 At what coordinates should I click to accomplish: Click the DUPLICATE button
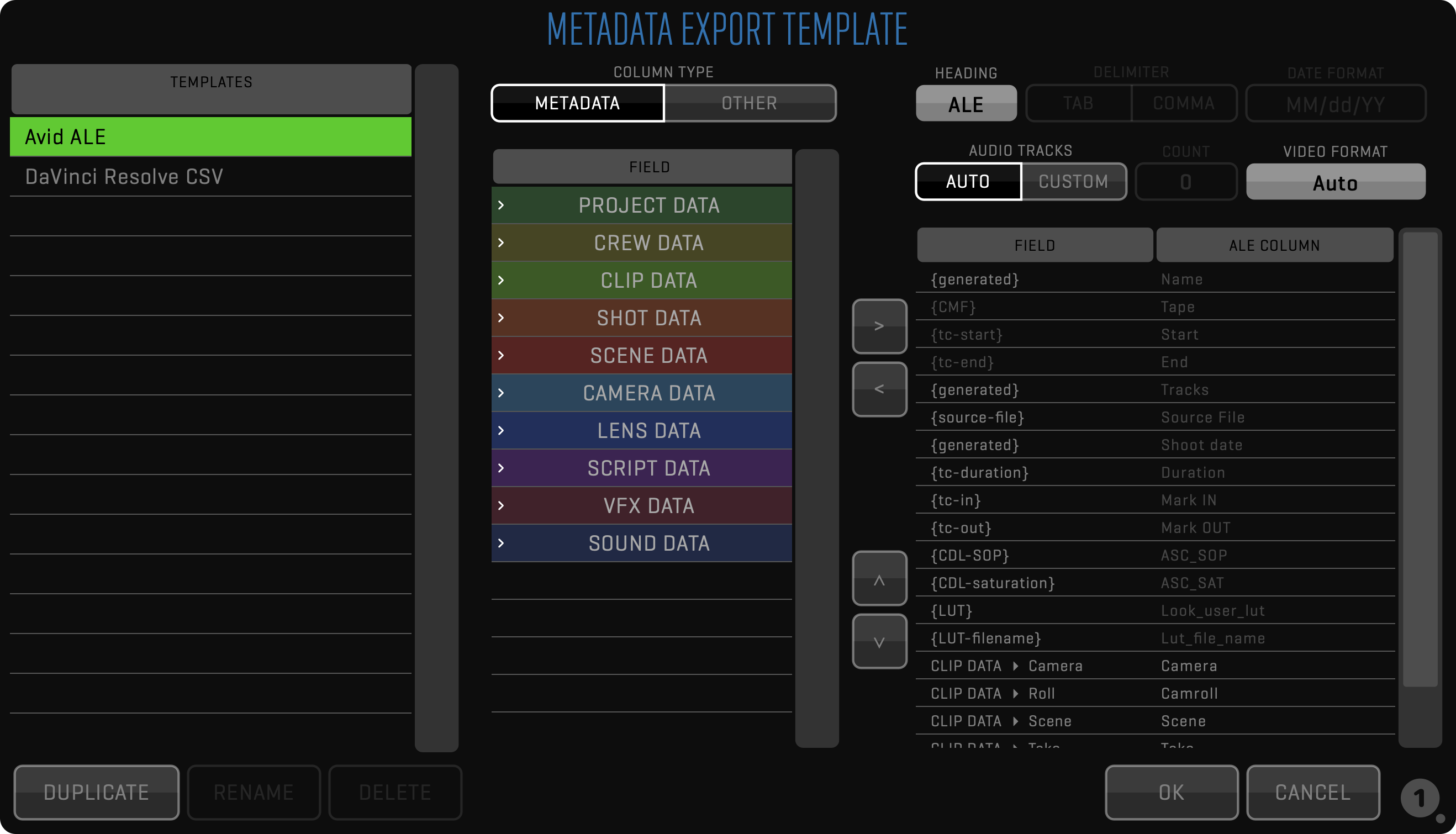(96, 792)
